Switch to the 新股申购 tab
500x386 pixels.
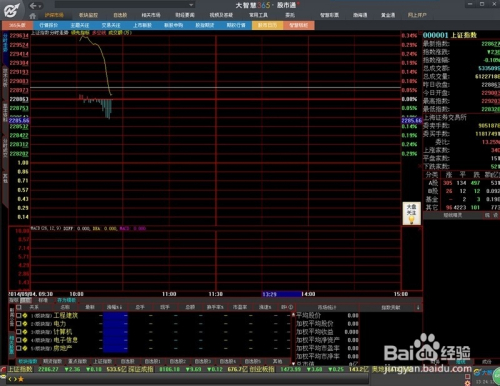click(x=174, y=25)
